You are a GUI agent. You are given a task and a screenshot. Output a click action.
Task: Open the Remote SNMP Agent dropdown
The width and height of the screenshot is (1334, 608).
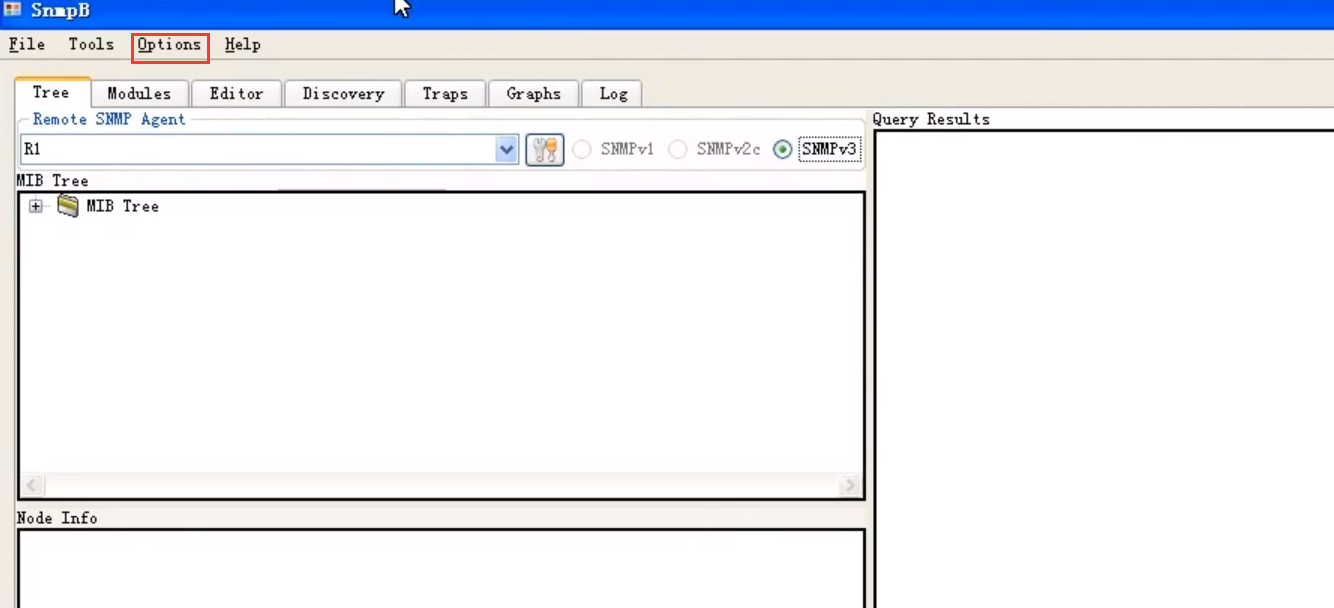pos(507,148)
